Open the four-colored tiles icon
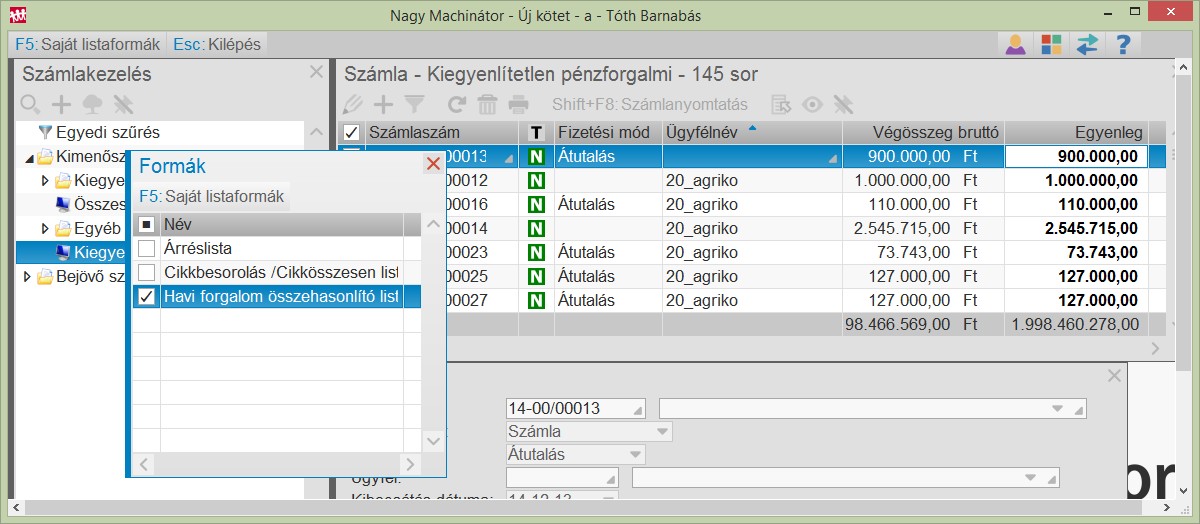The width and height of the screenshot is (1200, 524). [x=1050, y=45]
